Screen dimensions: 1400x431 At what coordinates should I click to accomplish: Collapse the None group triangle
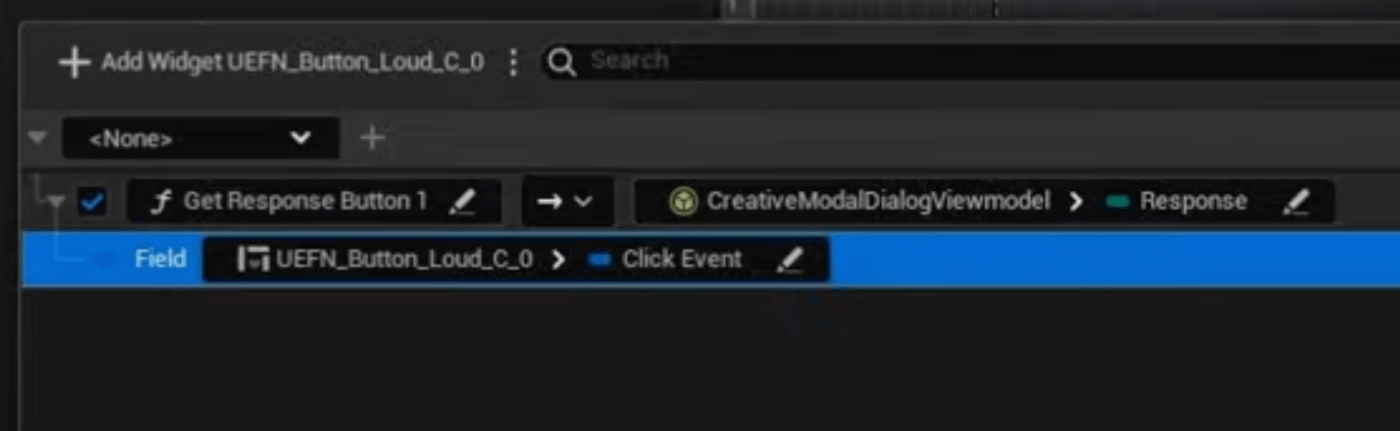[38, 138]
